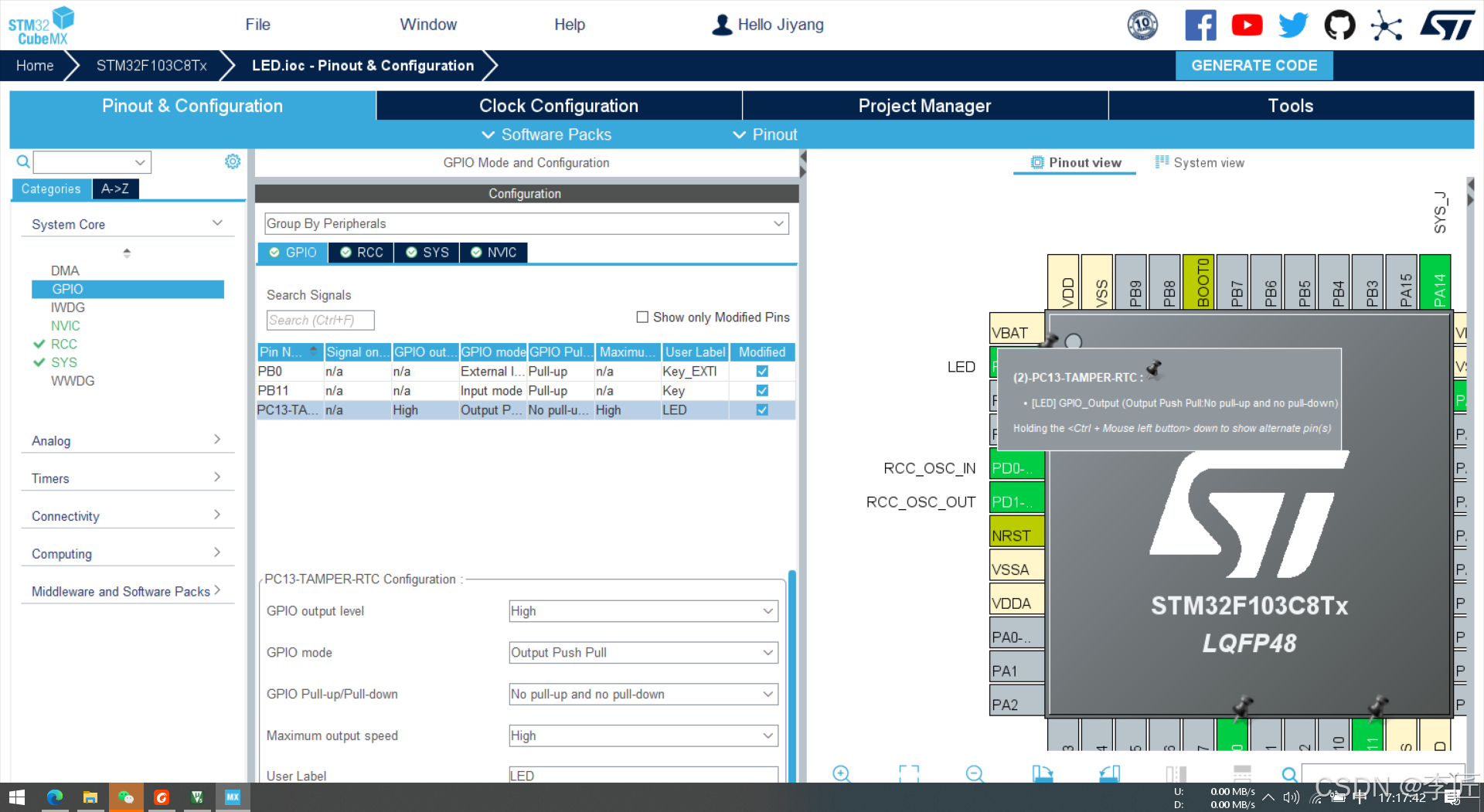Expand the Analog category
1484x812 pixels.
coord(128,440)
